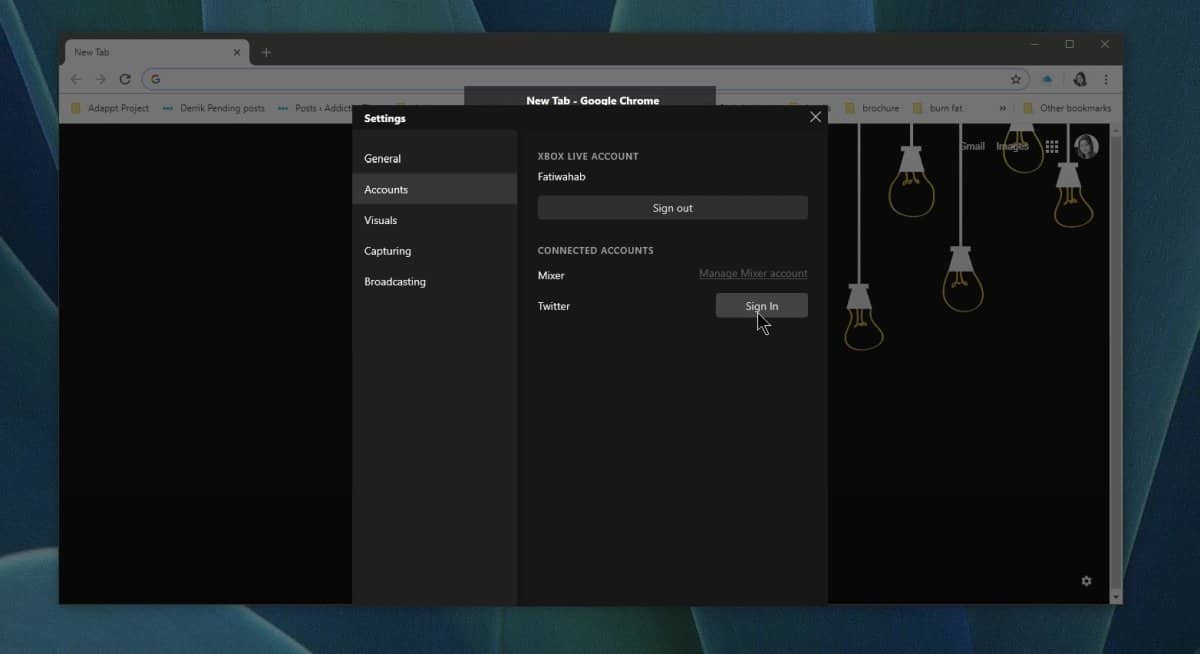Screen dimensions: 1200x654
Task: Open the General settings section
Action: click(x=434, y=158)
